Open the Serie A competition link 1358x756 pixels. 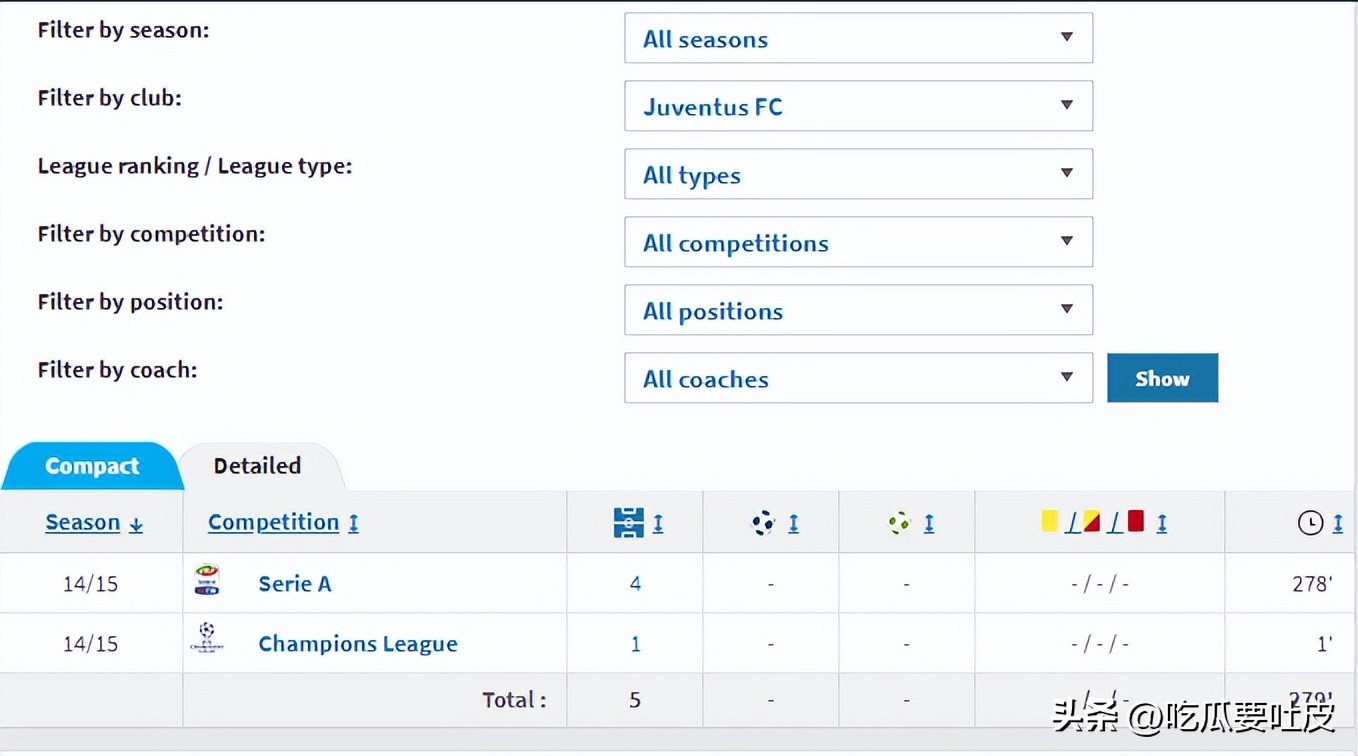click(294, 584)
